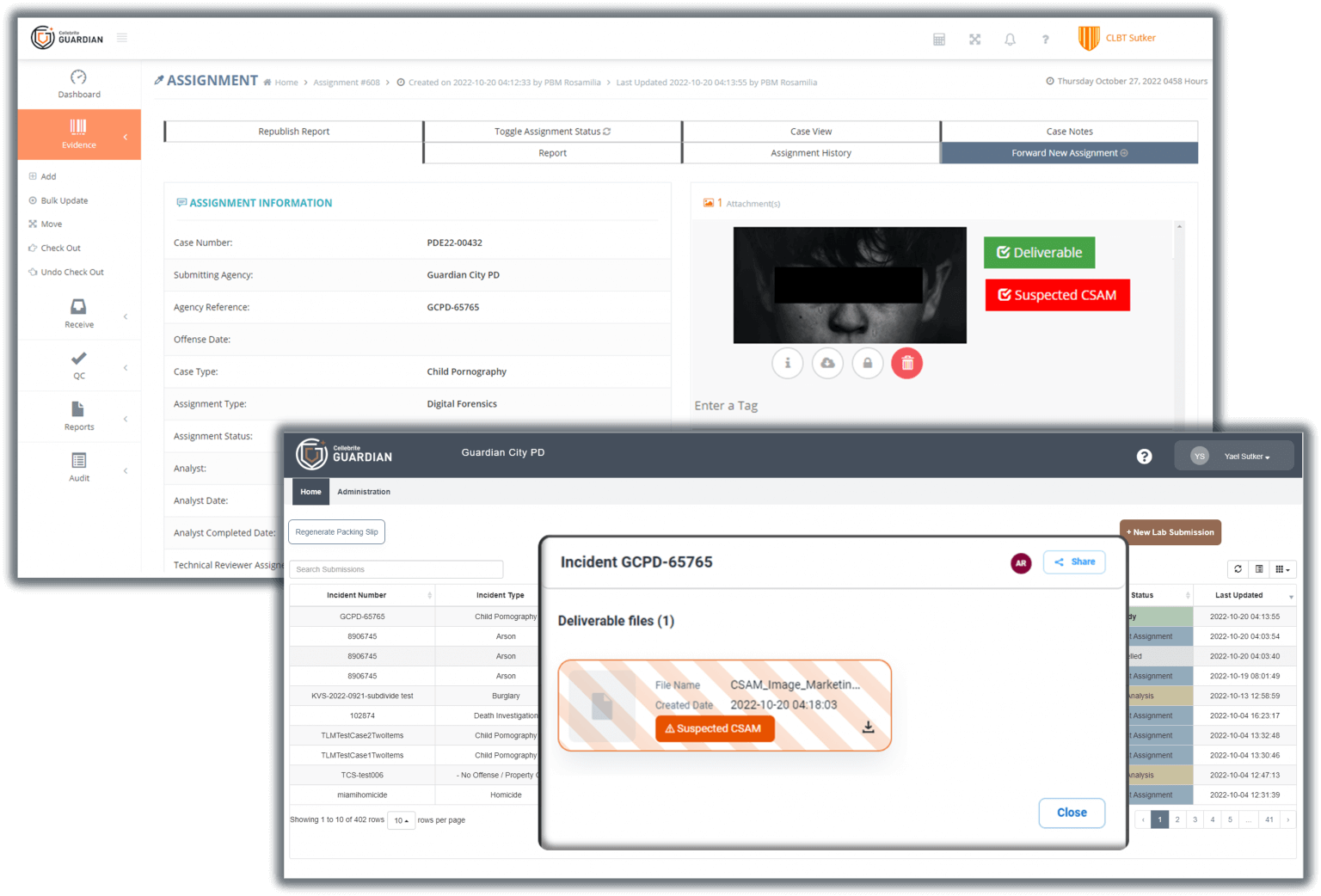The width and height of the screenshot is (1321, 896).
Task: Expand the Receive sidebar section
Action: [78, 314]
